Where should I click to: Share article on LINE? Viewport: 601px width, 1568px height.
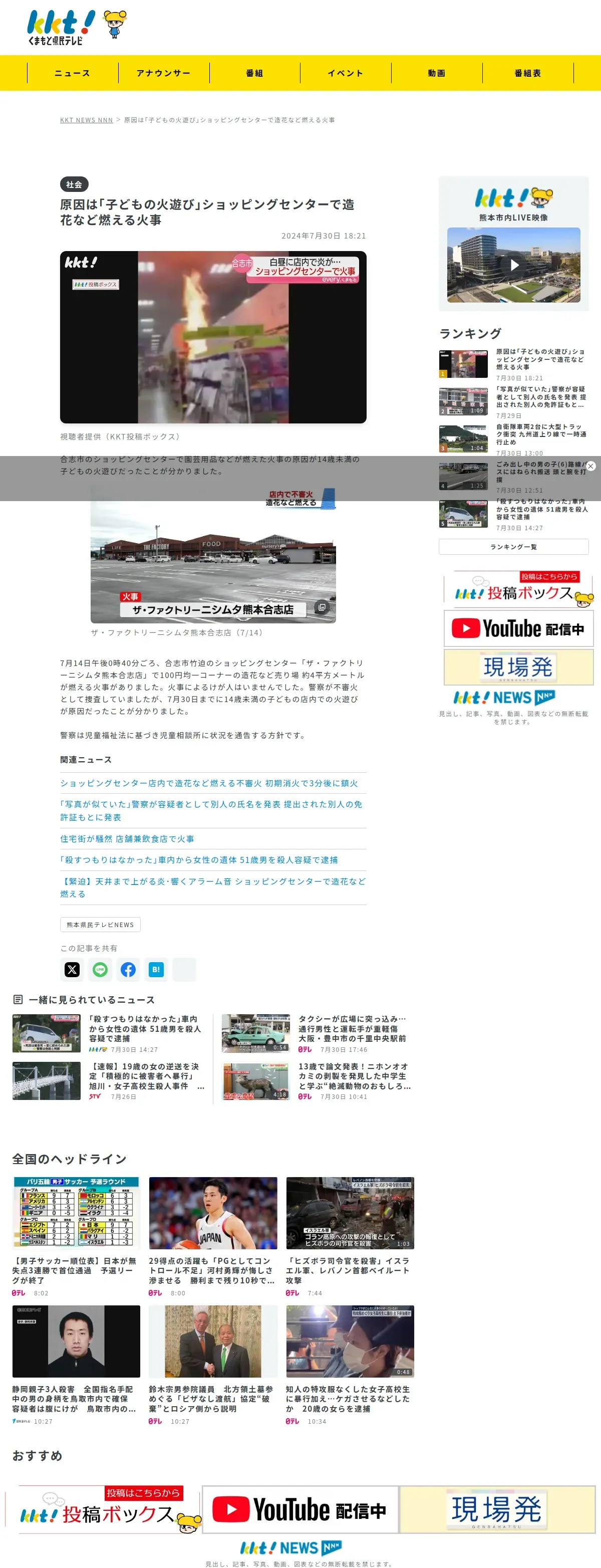(x=100, y=969)
